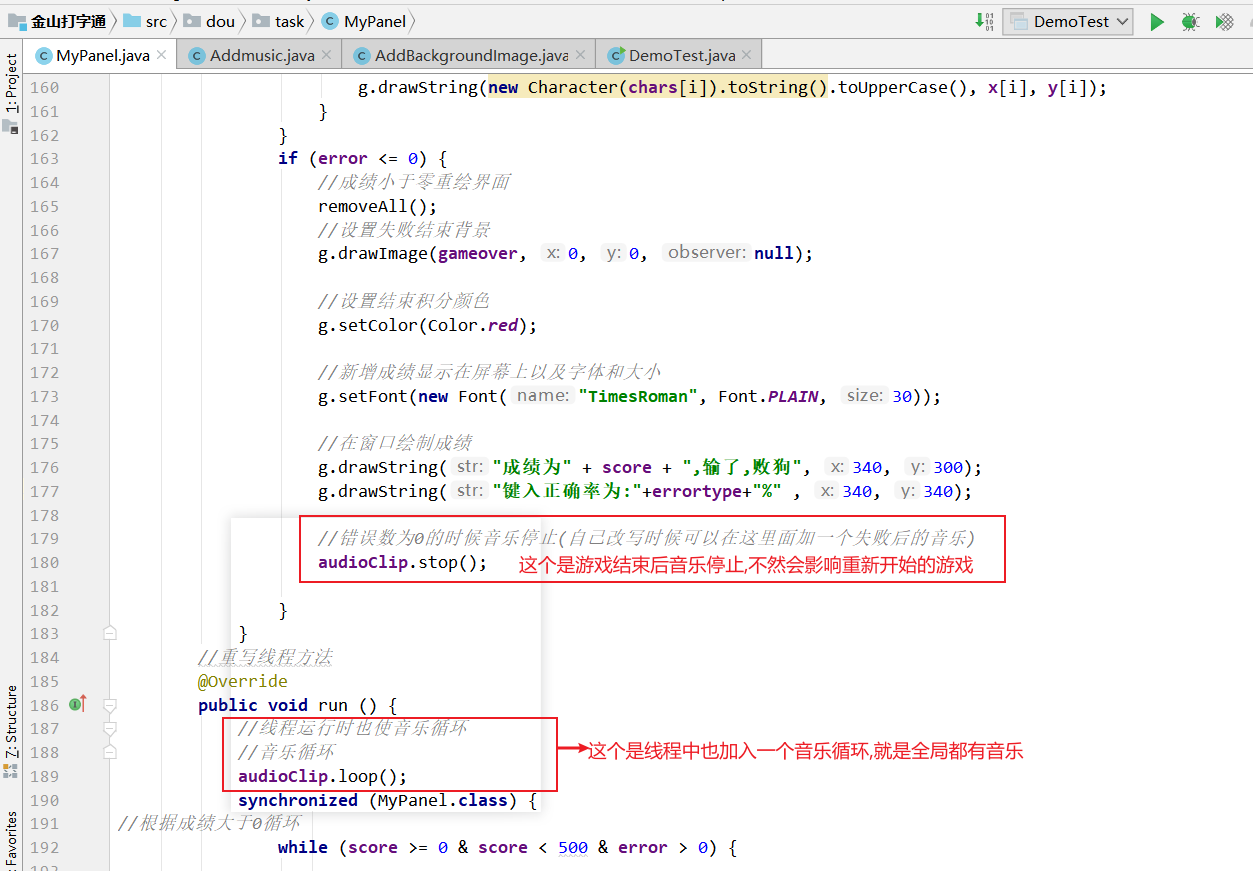Screen dimensions: 1253x871
Task: Click the "TimesRoman" font name string
Action: pos(638,396)
